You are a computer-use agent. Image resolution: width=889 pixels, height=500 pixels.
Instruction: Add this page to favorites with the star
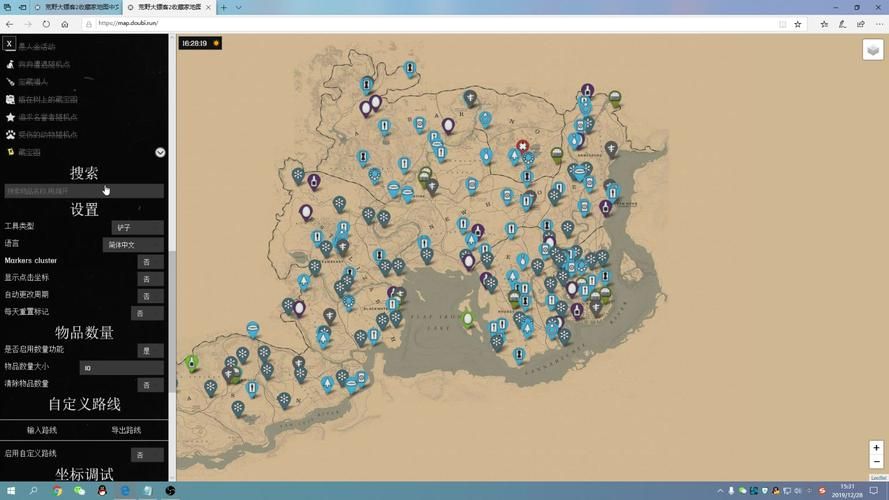[x=798, y=24]
